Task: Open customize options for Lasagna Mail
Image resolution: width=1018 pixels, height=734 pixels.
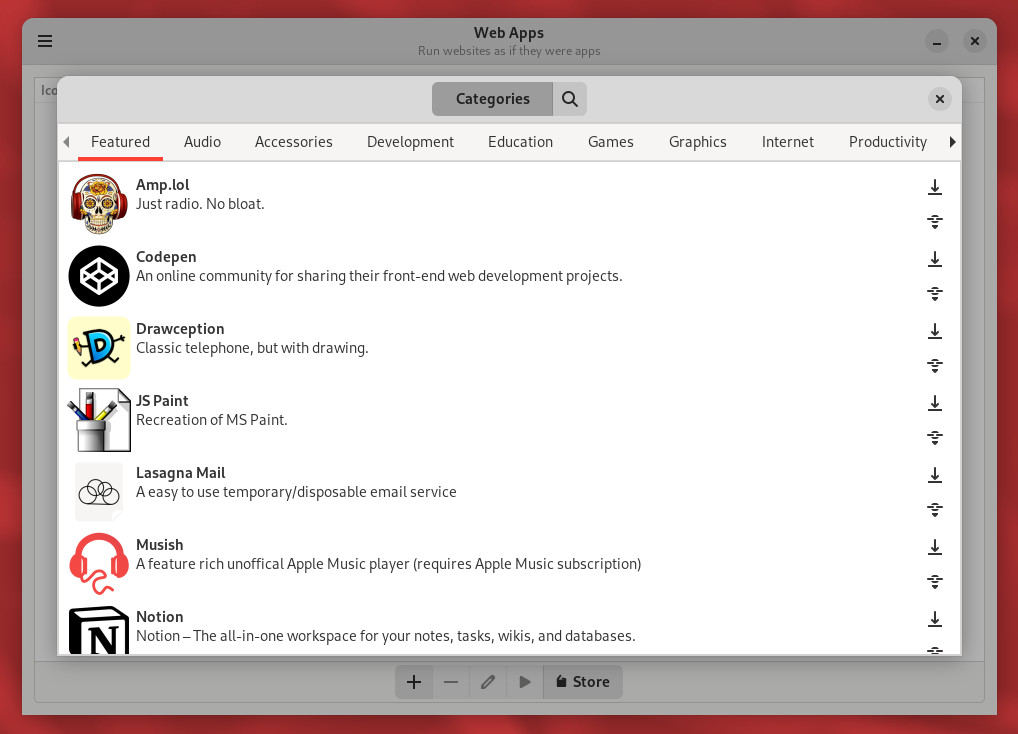Action: [934, 510]
